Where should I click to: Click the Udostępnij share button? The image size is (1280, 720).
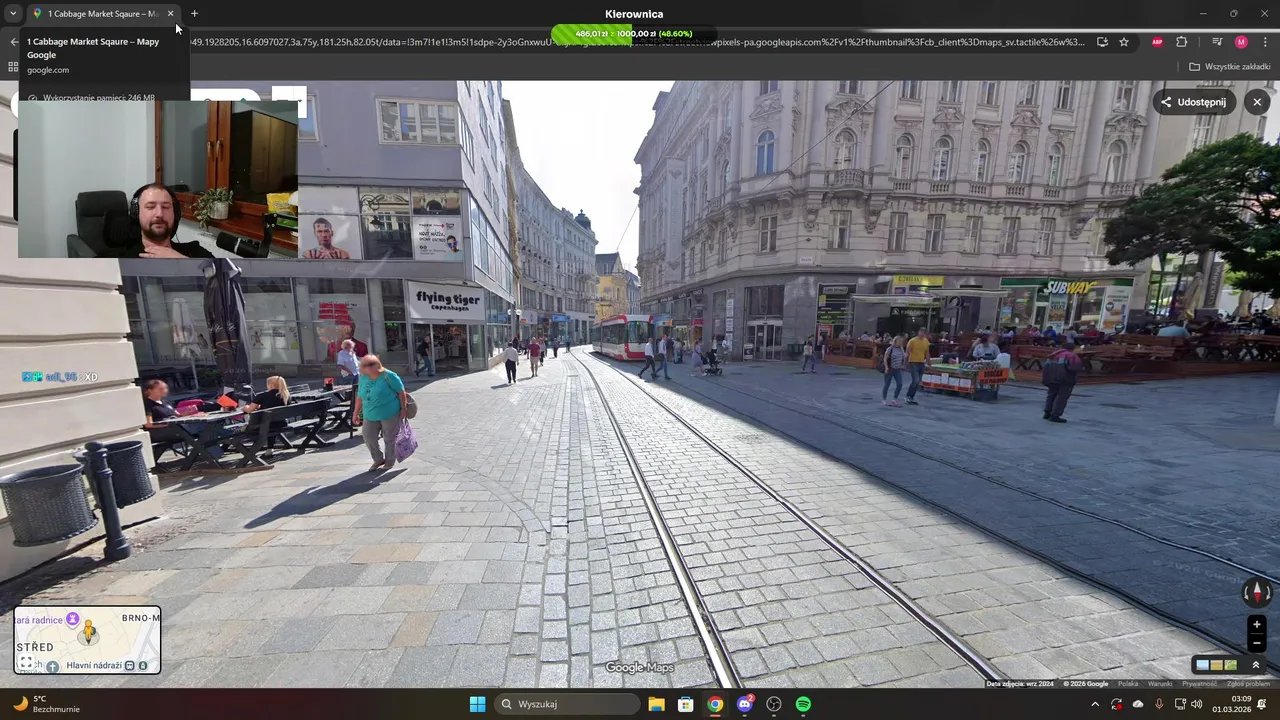point(1194,102)
